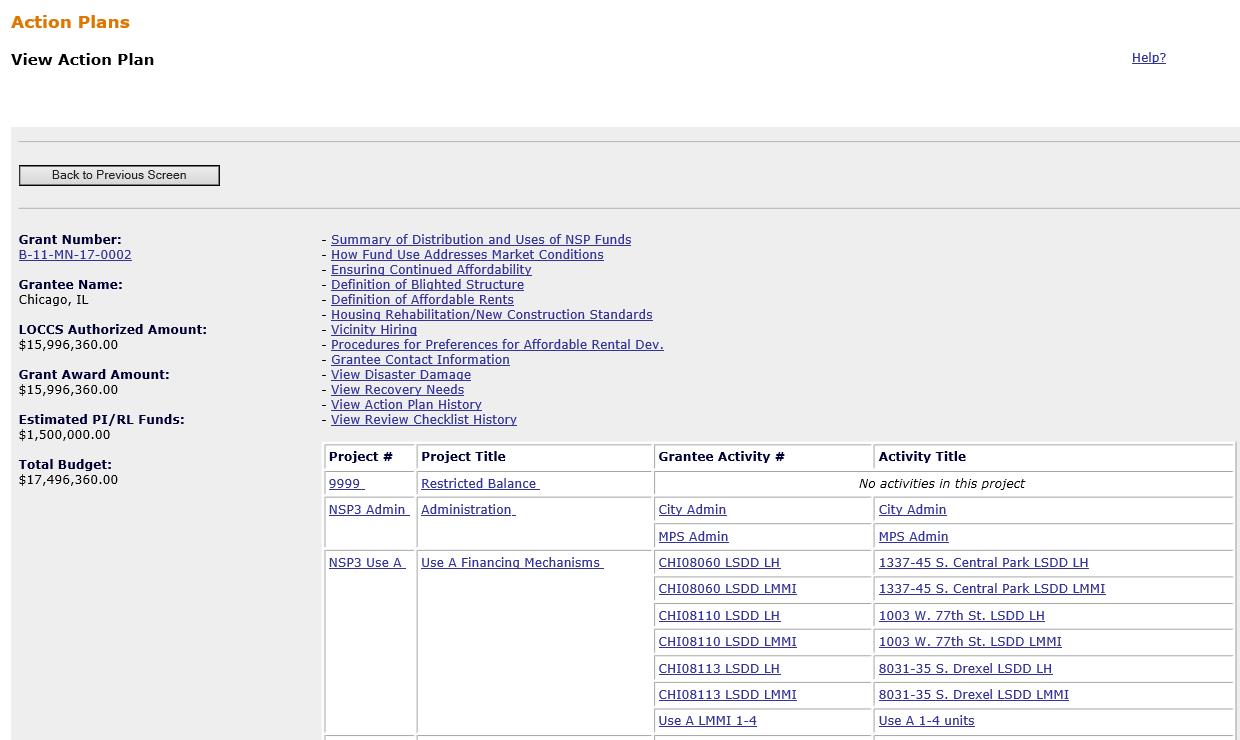Open the Help link
This screenshot has height=740, width=1240.
coord(1148,57)
